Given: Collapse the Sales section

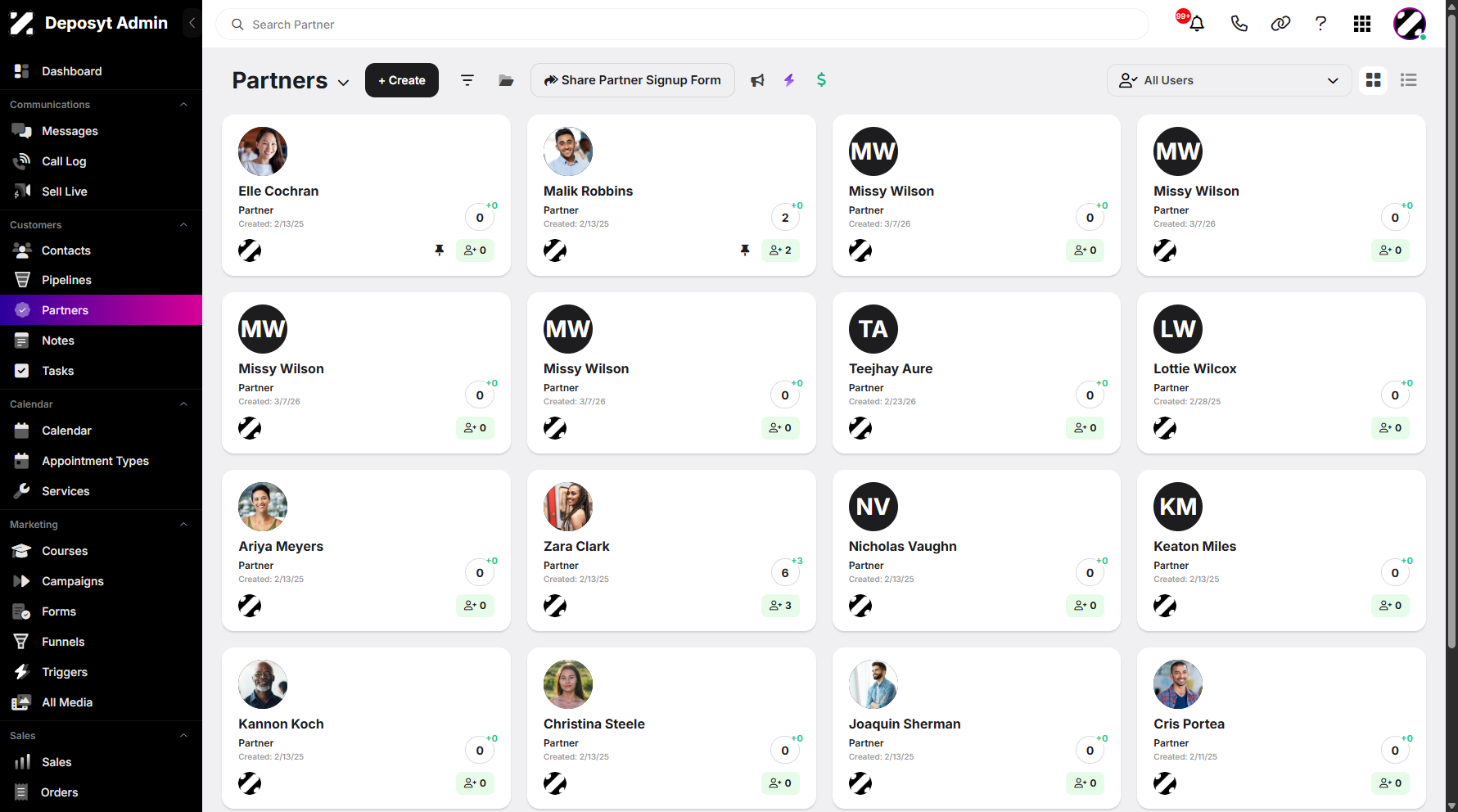Looking at the screenshot, I should point(183,736).
